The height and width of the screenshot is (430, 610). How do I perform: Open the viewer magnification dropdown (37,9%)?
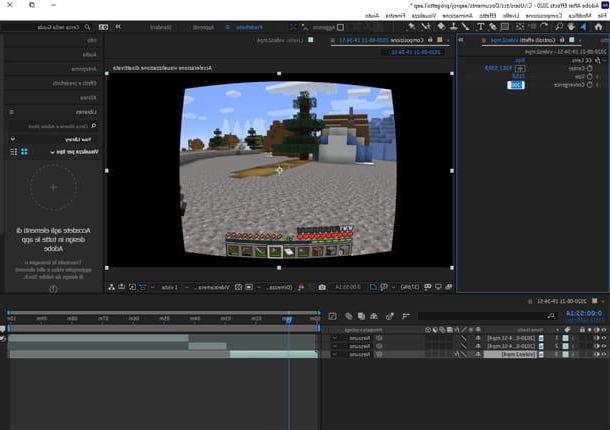tap(406, 287)
